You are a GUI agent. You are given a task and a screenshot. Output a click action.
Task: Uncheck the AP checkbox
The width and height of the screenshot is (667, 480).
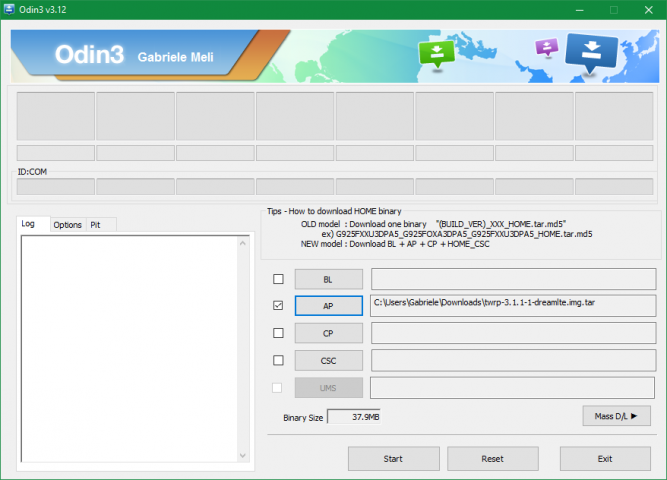click(278, 306)
